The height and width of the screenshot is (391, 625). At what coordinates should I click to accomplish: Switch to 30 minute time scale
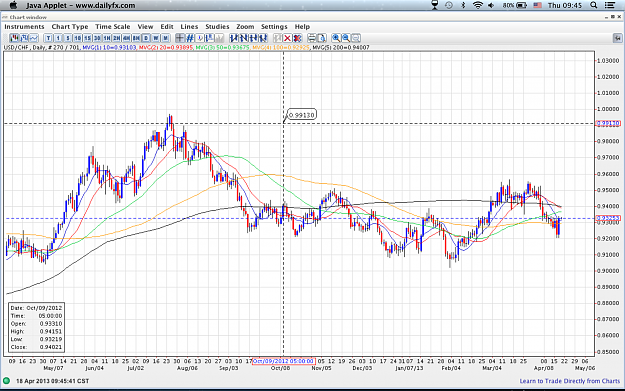(x=97, y=38)
